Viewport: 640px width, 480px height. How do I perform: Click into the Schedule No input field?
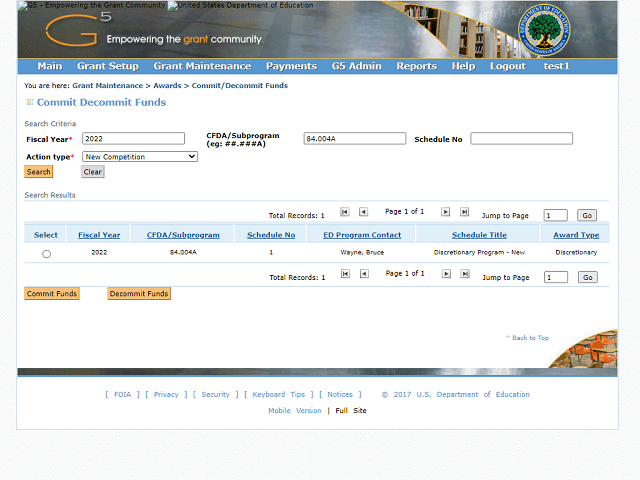(x=521, y=139)
